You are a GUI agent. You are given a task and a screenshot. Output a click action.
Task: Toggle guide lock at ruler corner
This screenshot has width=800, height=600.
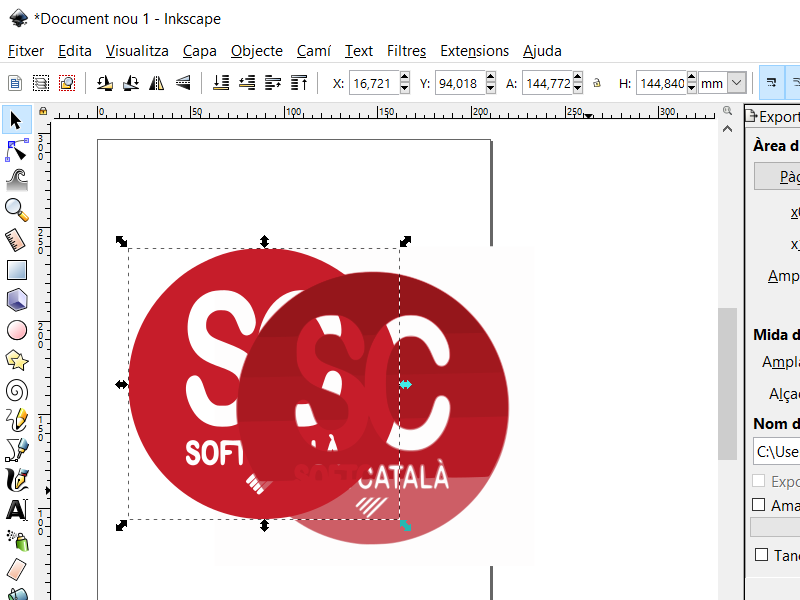point(43,111)
